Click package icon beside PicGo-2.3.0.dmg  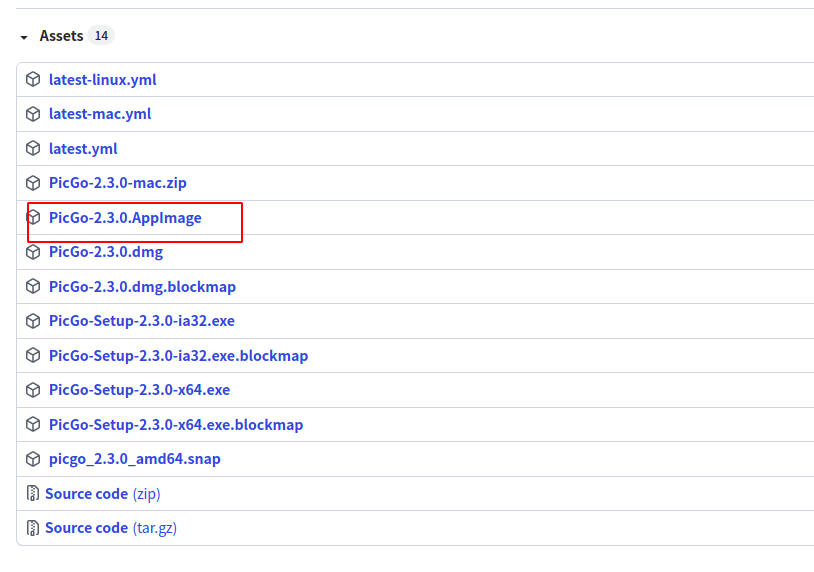pos(33,252)
